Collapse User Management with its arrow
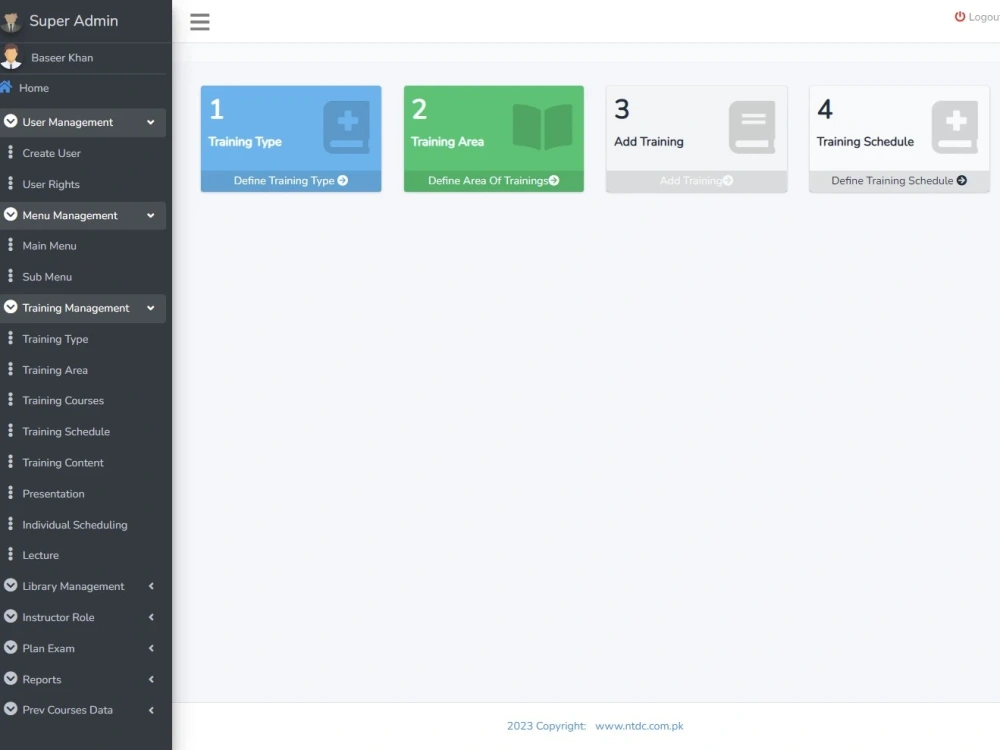The width and height of the screenshot is (1000, 750). click(x=151, y=122)
